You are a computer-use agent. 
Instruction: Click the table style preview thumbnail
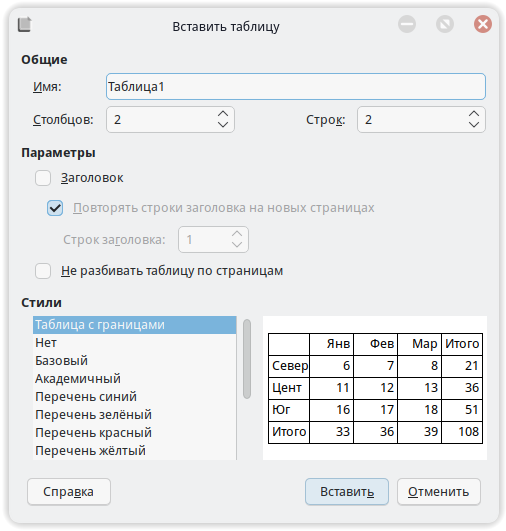tap(375, 388)
